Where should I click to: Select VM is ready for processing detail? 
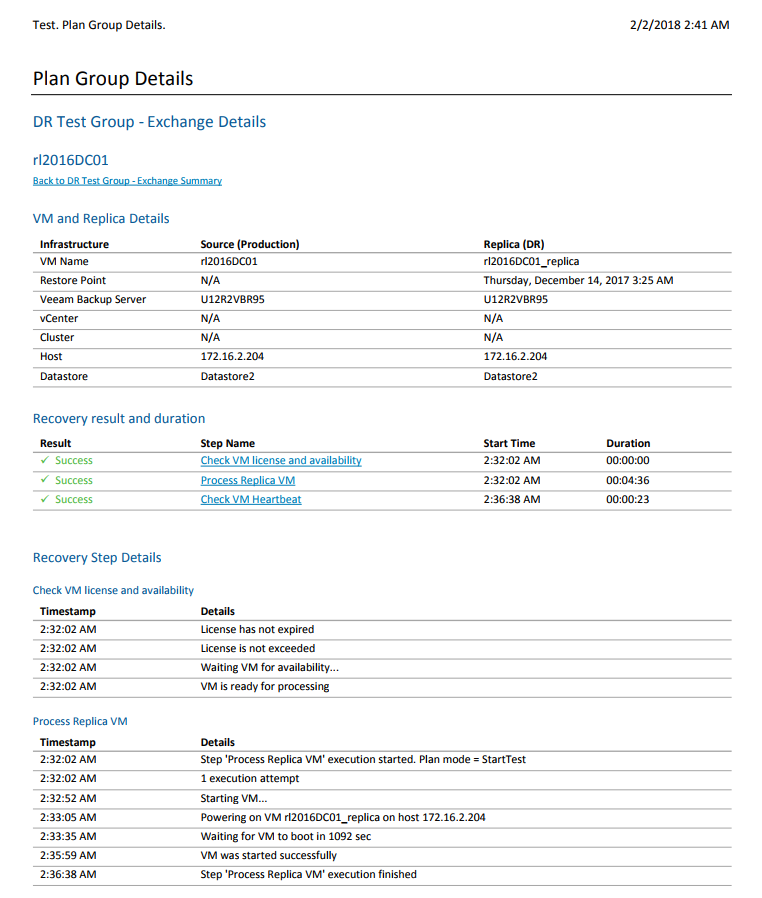pos(264,686)
